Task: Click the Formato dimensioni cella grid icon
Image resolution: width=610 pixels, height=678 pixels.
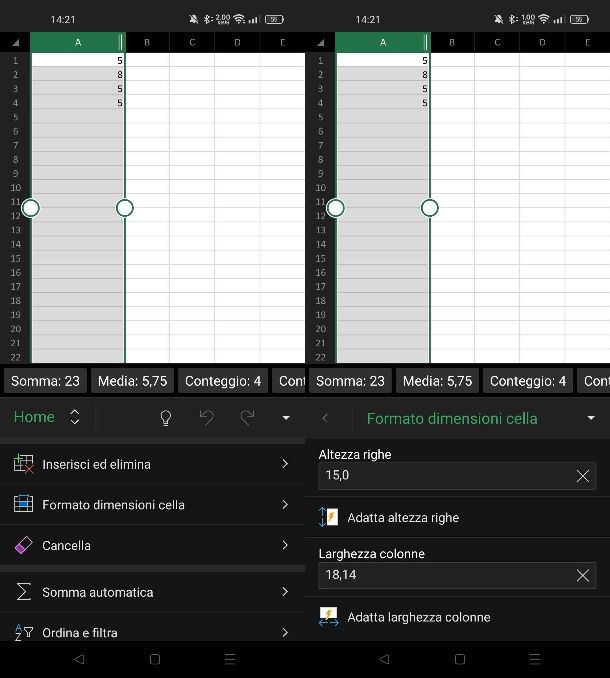Action: click(x=23, y=504)
